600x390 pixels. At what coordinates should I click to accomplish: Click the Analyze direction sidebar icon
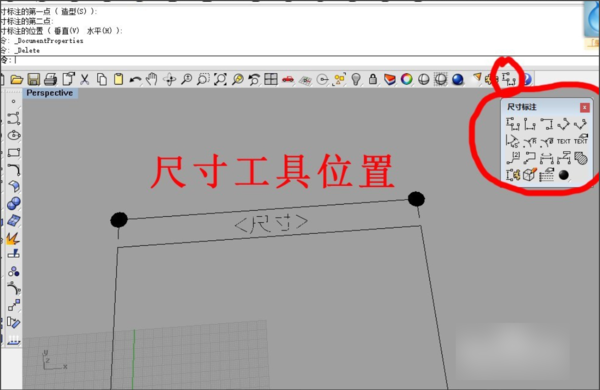[13, 323]
